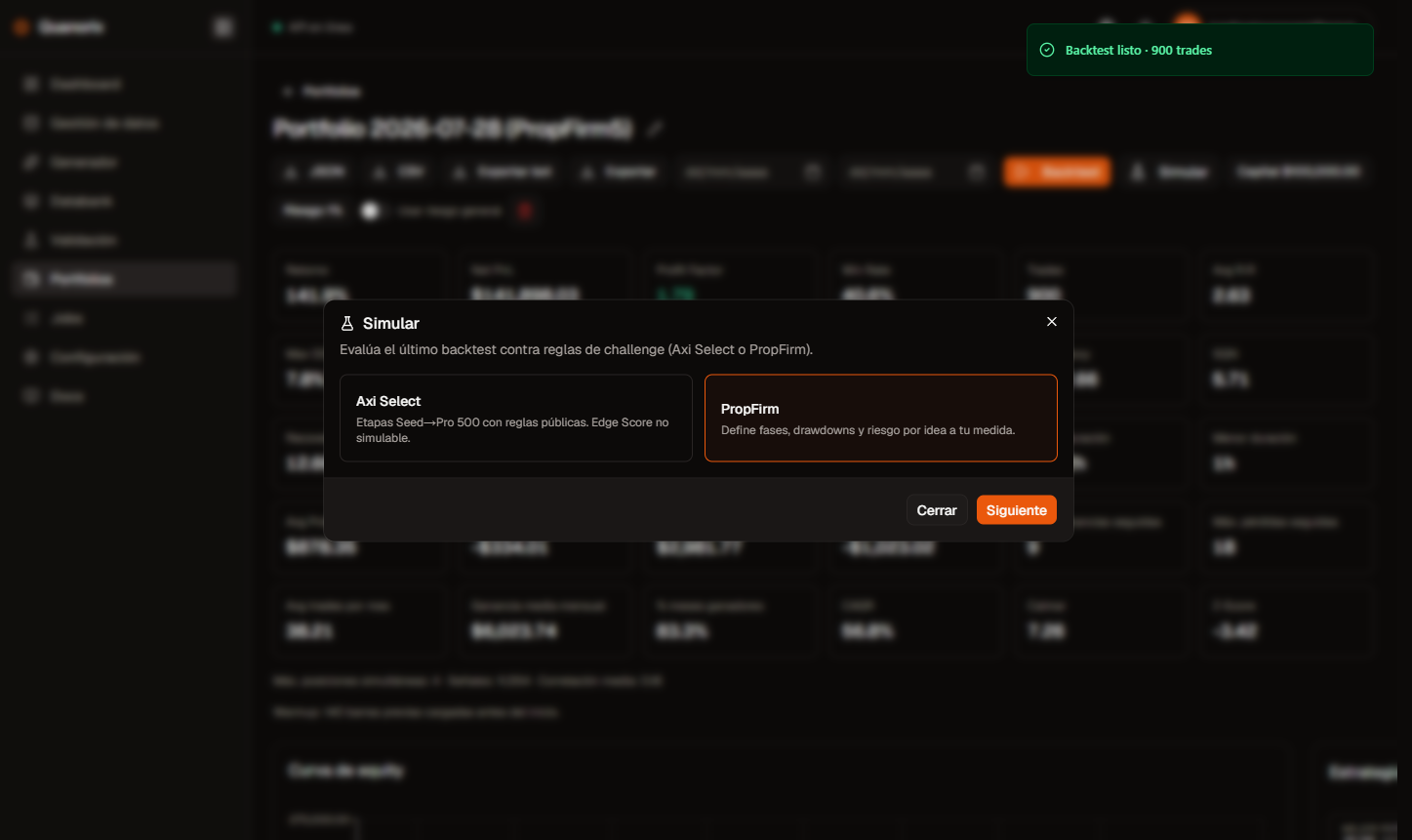
Task: Open Gestión de datos in the sidebar
Action: (125, 124)
